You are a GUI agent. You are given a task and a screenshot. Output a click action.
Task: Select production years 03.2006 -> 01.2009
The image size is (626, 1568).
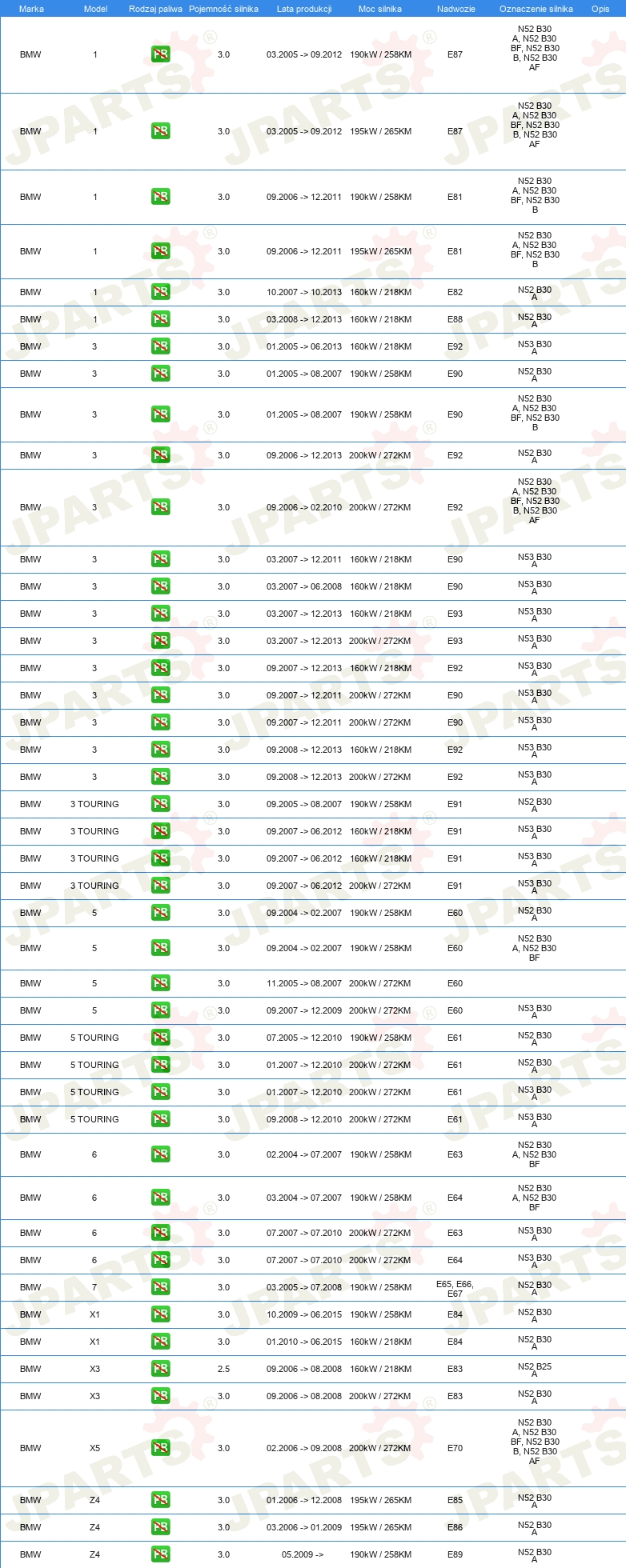(x=304, y=1527)
